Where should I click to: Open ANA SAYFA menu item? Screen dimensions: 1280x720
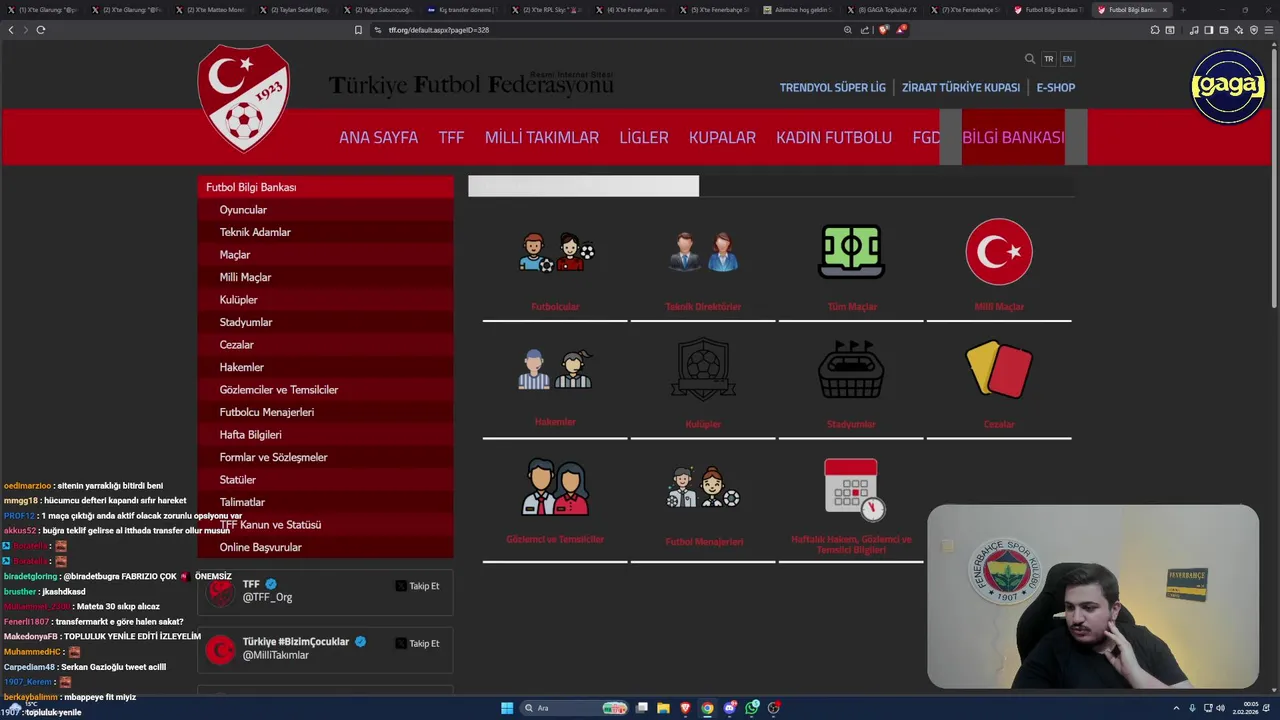pos(378,137)
